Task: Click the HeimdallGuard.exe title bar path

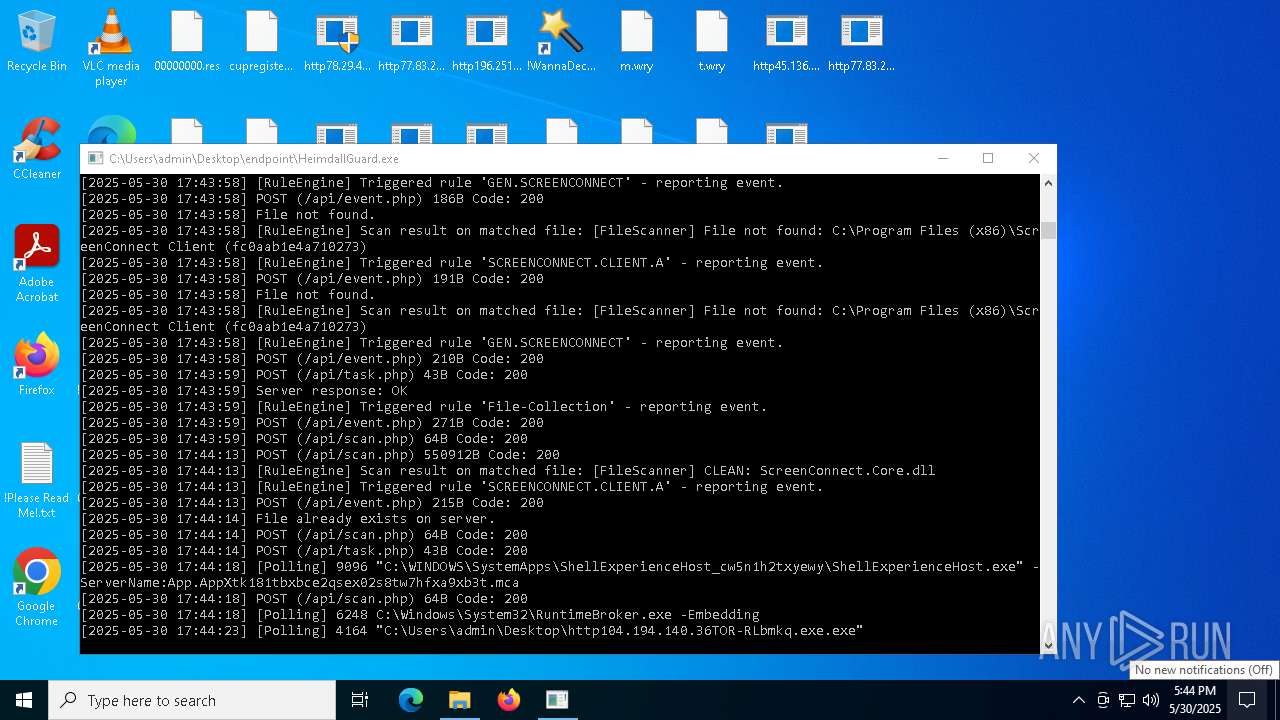Action: (x=254, y=158)
